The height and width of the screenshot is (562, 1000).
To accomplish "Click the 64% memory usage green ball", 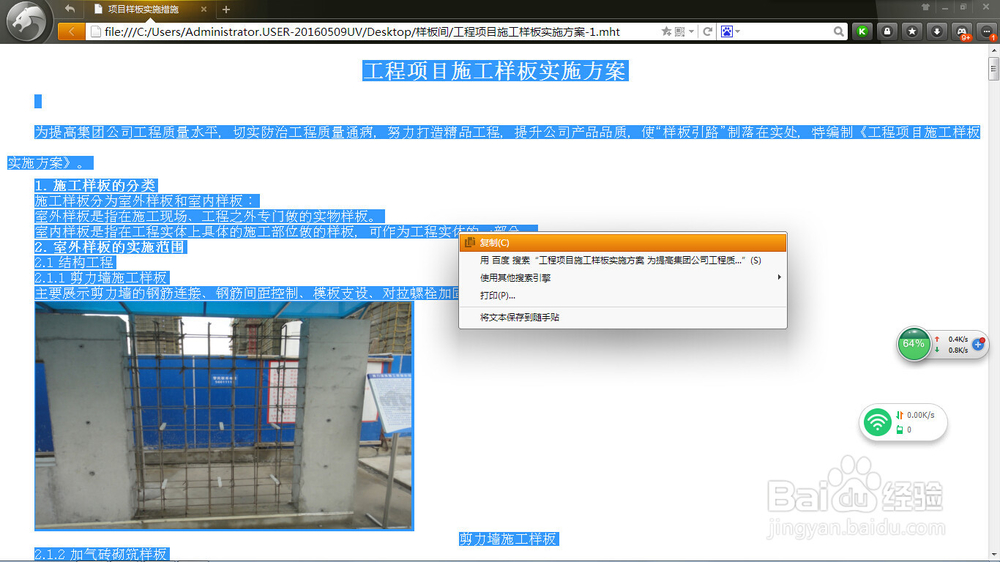I will point(914,344).
